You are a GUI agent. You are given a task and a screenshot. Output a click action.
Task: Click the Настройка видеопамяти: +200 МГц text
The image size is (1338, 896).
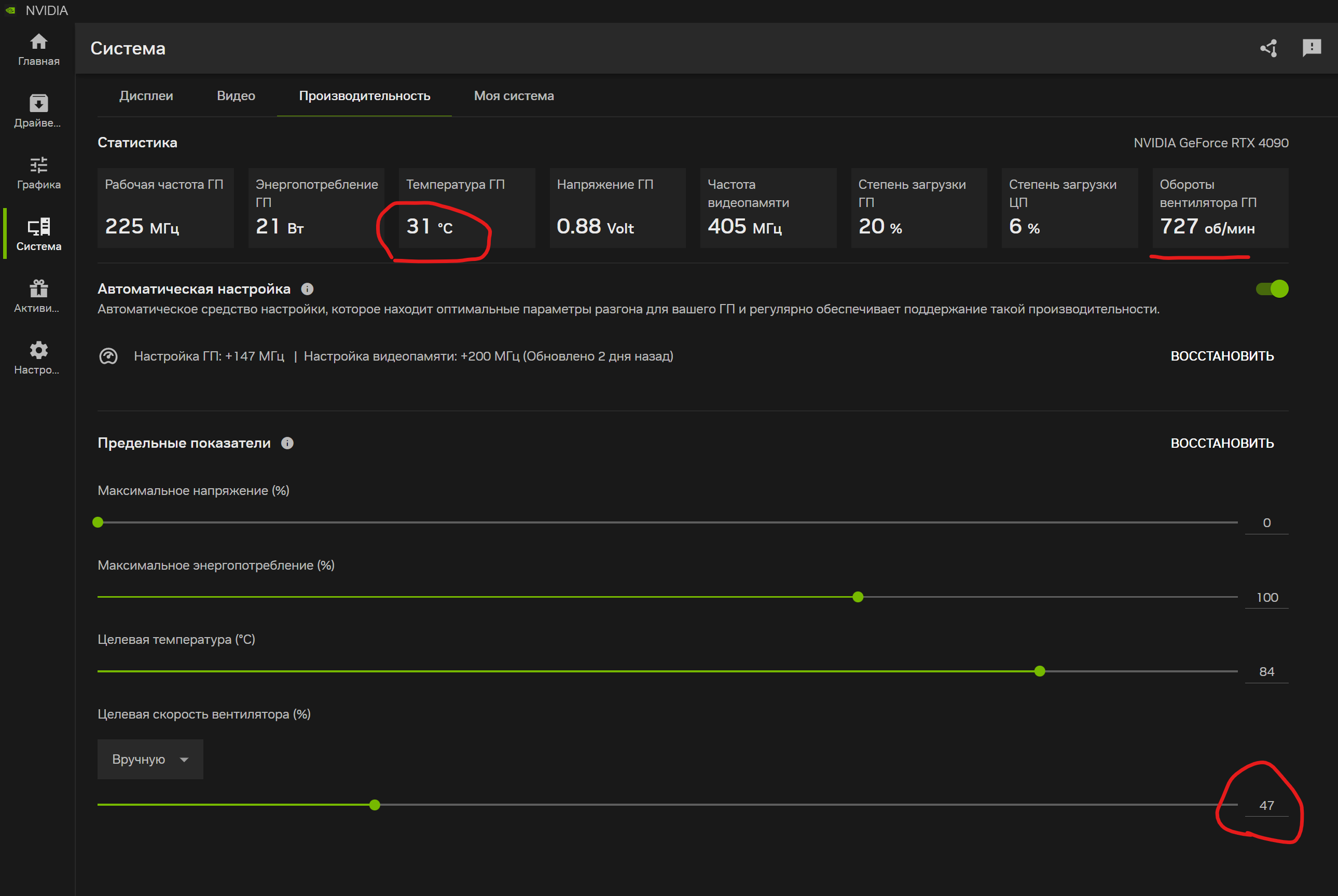click(x=411, y=356)
